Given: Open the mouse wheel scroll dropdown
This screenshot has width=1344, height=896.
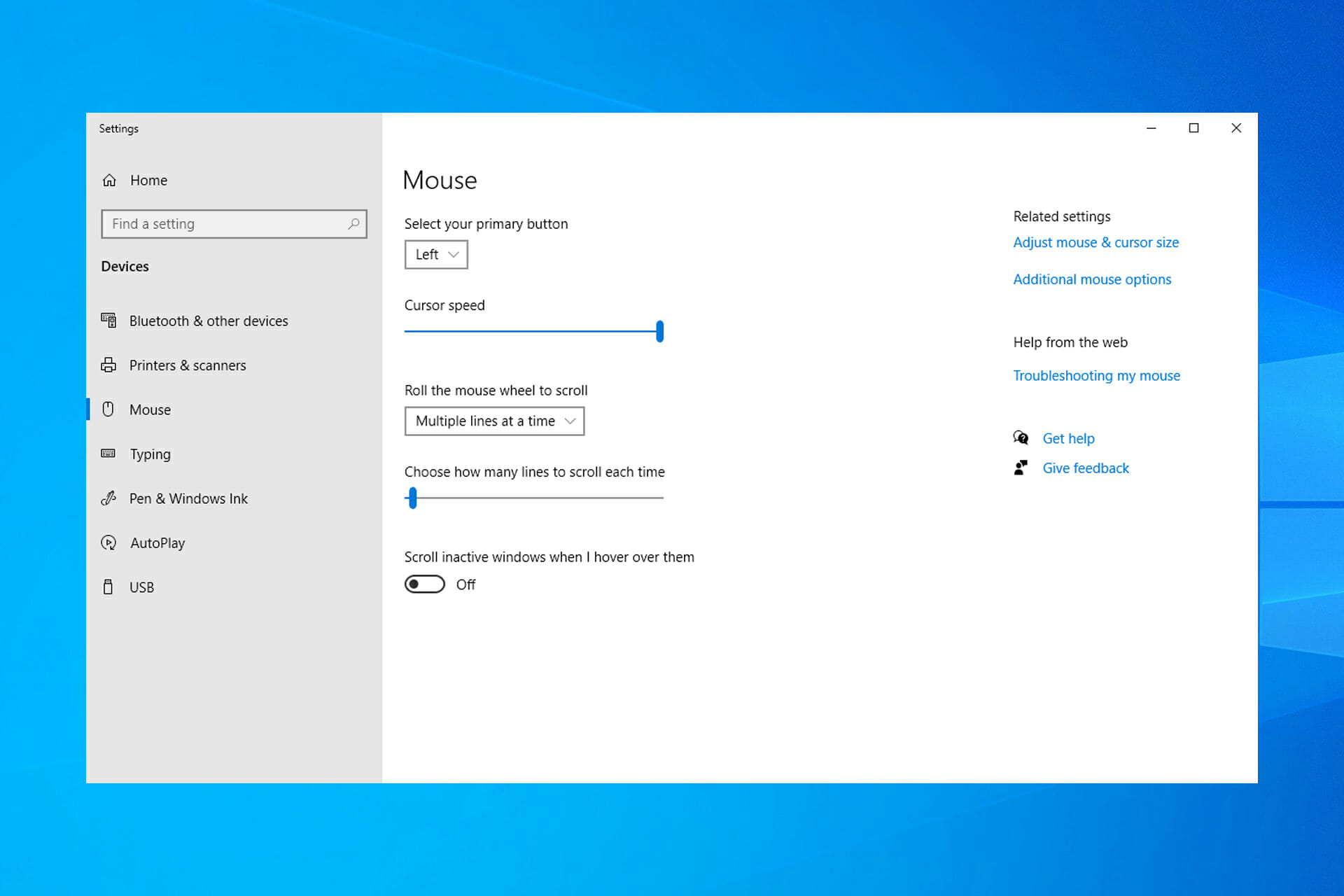Looking at the screenshot, I should tap(494, 421).
